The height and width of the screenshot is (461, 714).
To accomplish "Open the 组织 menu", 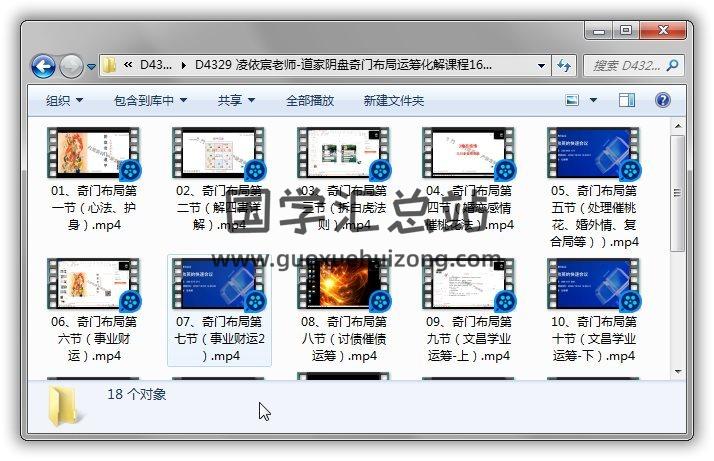I will tap(64, 100).
